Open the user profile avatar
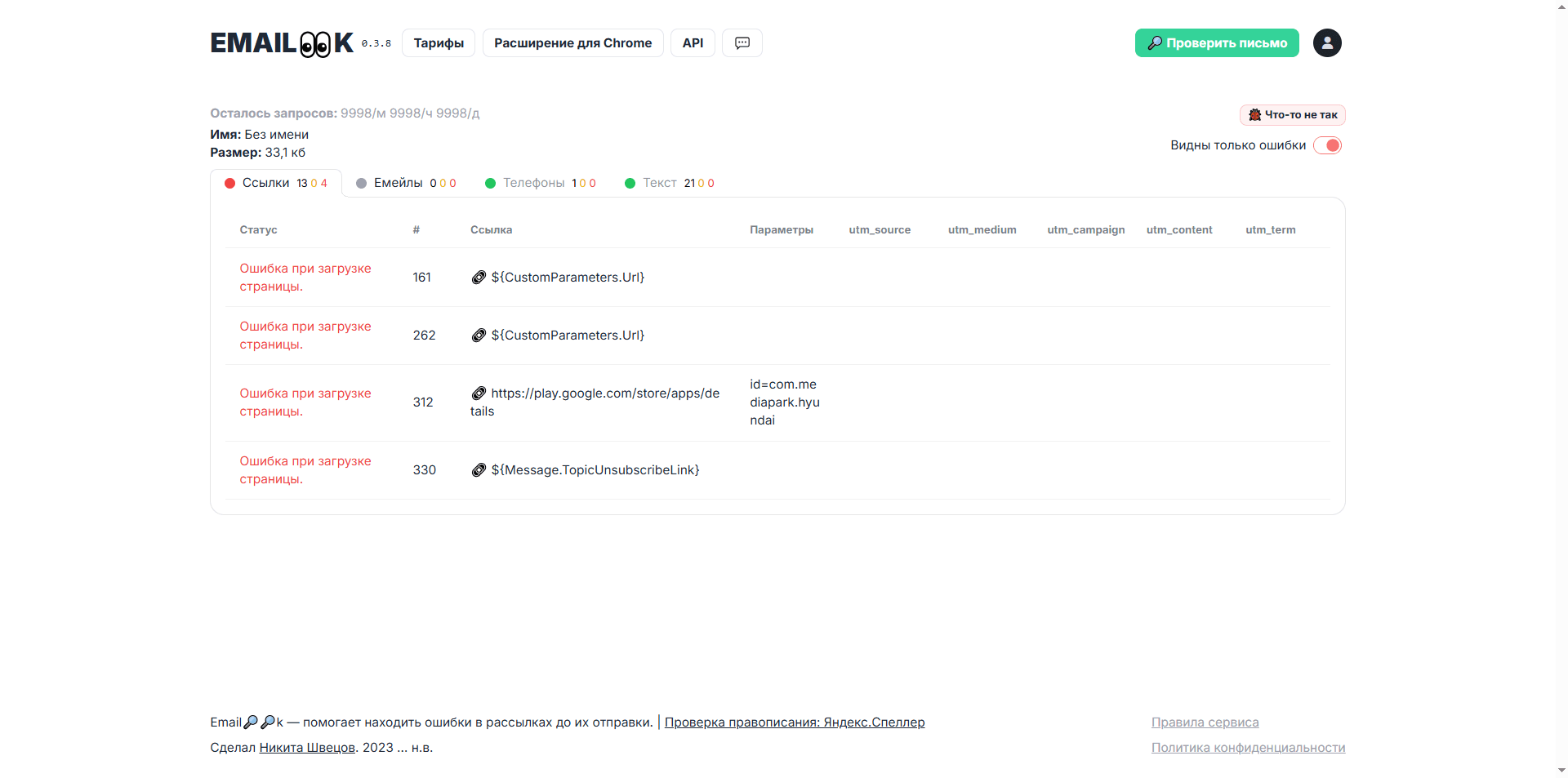The image size is (1568, 778). point(1327,43)
